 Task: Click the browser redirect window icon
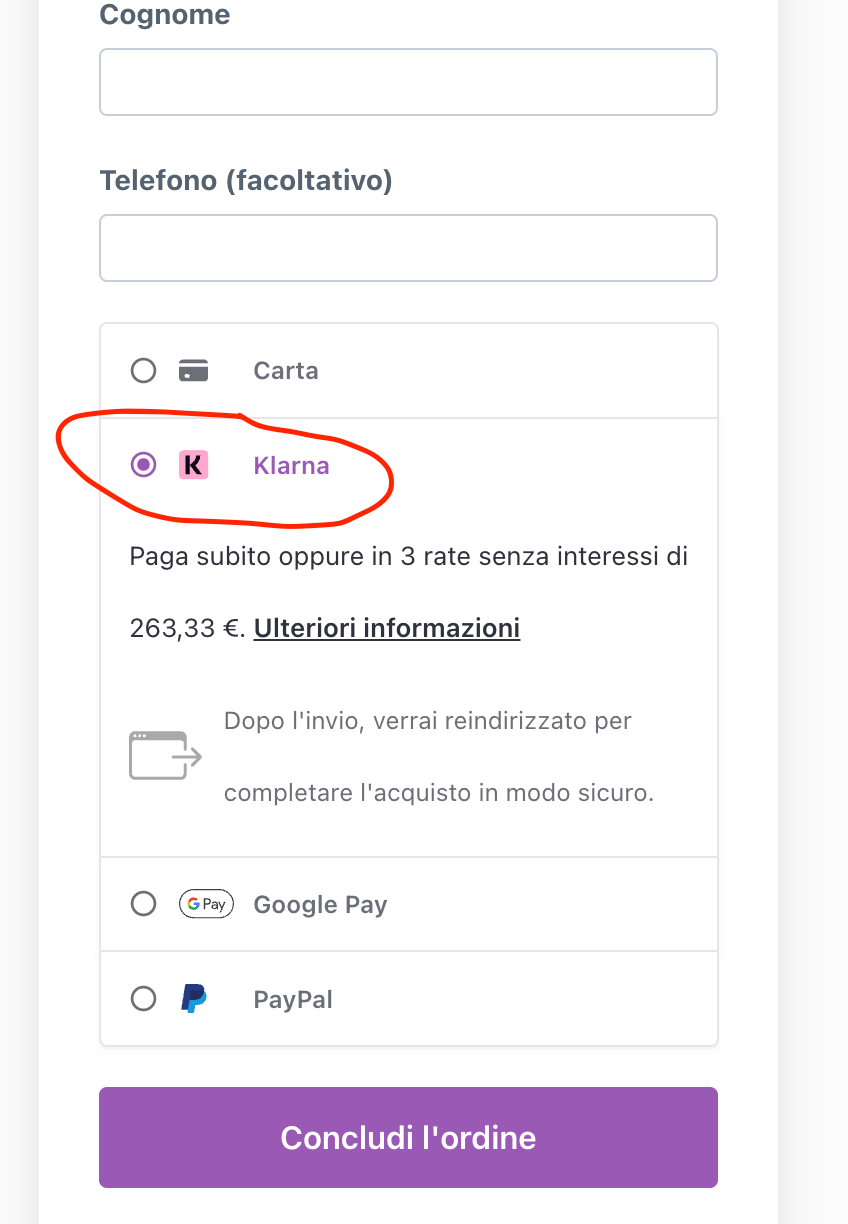[165, 756]
